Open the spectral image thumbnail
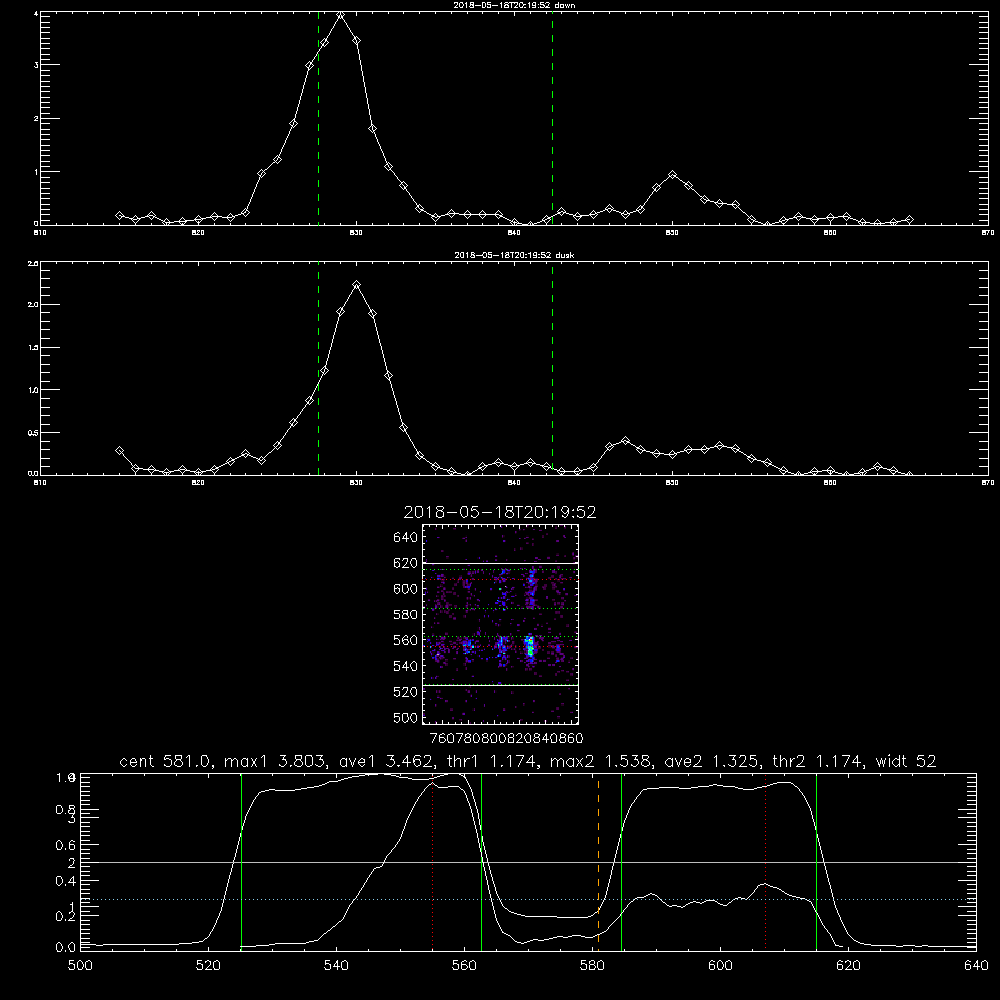Viewport: 1000px width, 1000px height. pyautogui.click(x=500, y=624)
